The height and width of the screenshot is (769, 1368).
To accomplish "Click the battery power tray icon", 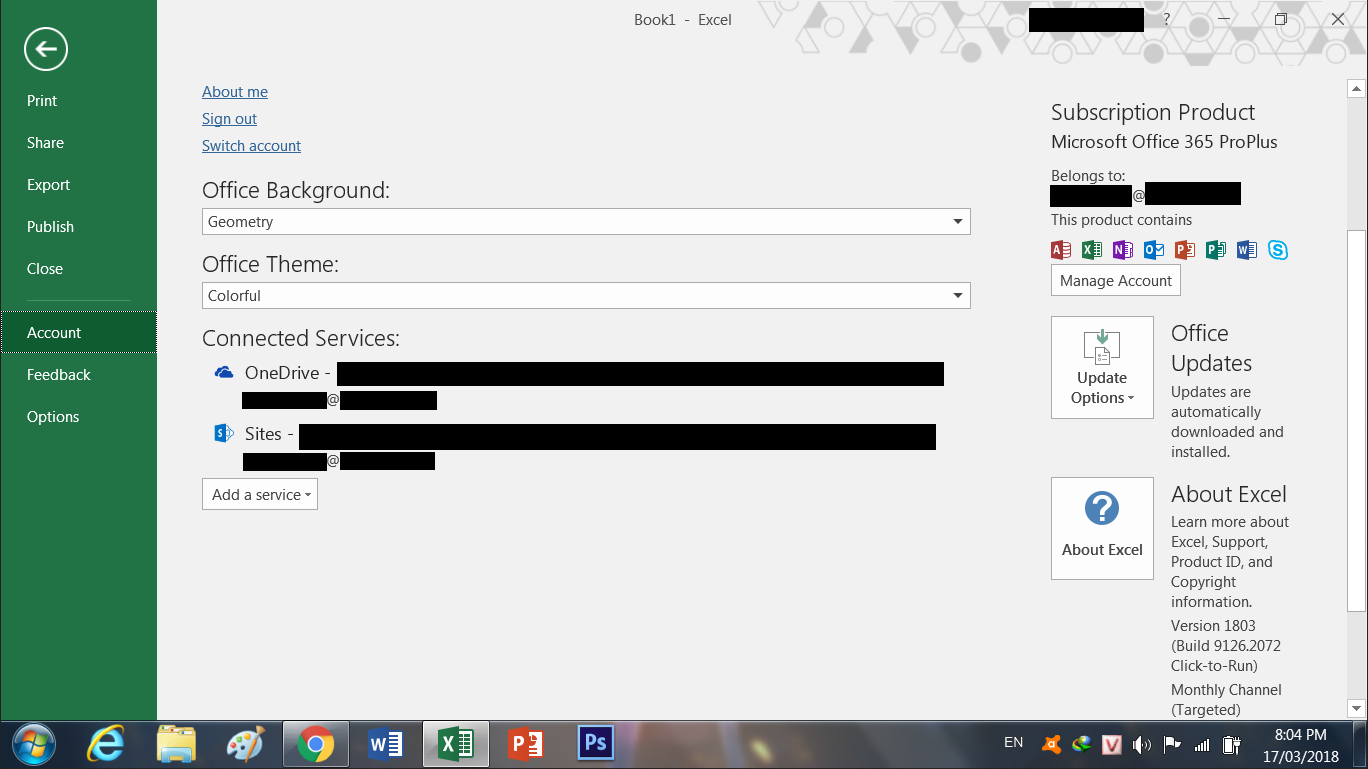I will coord(1232,744).
